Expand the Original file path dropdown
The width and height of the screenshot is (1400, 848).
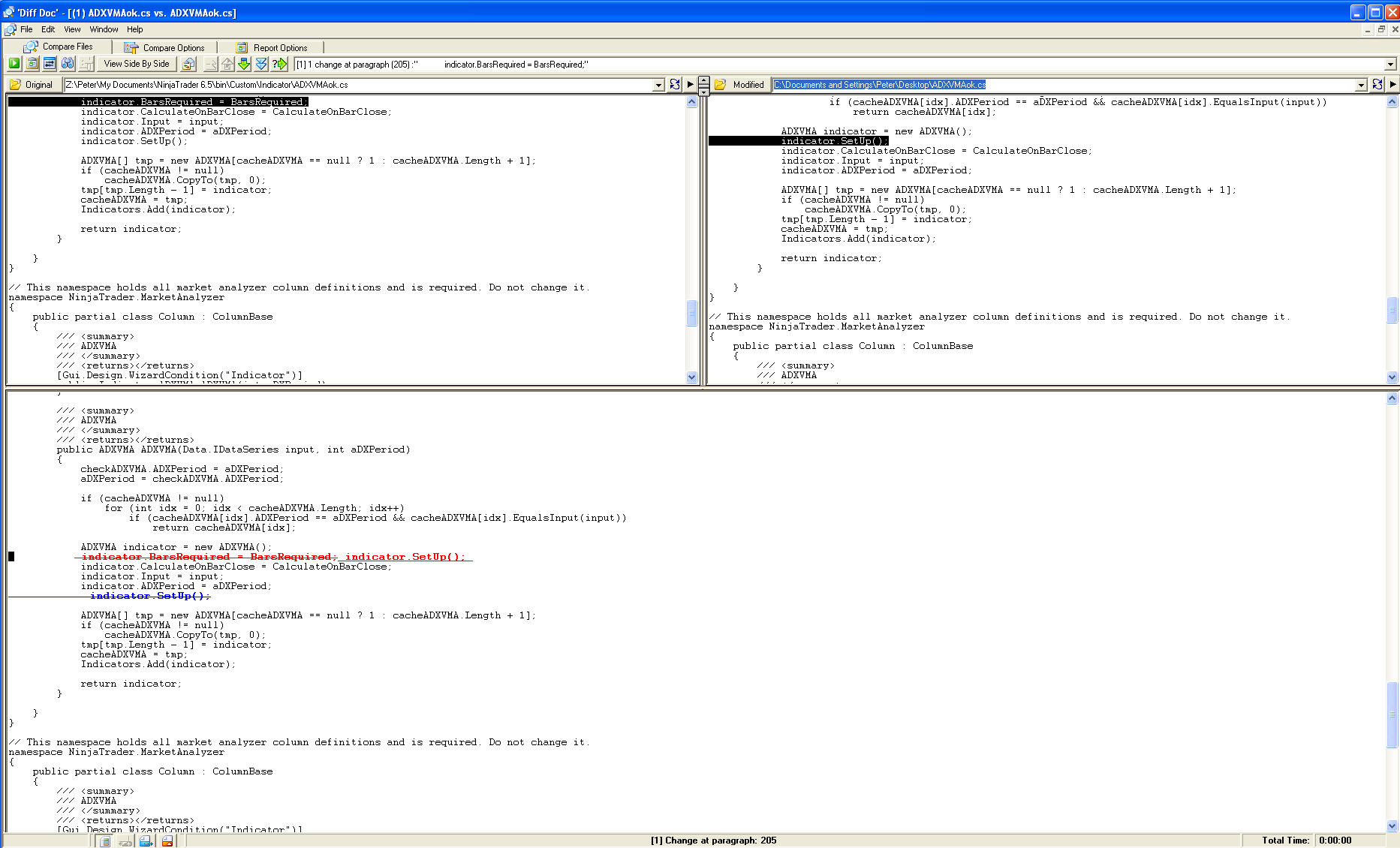(658, 85)
